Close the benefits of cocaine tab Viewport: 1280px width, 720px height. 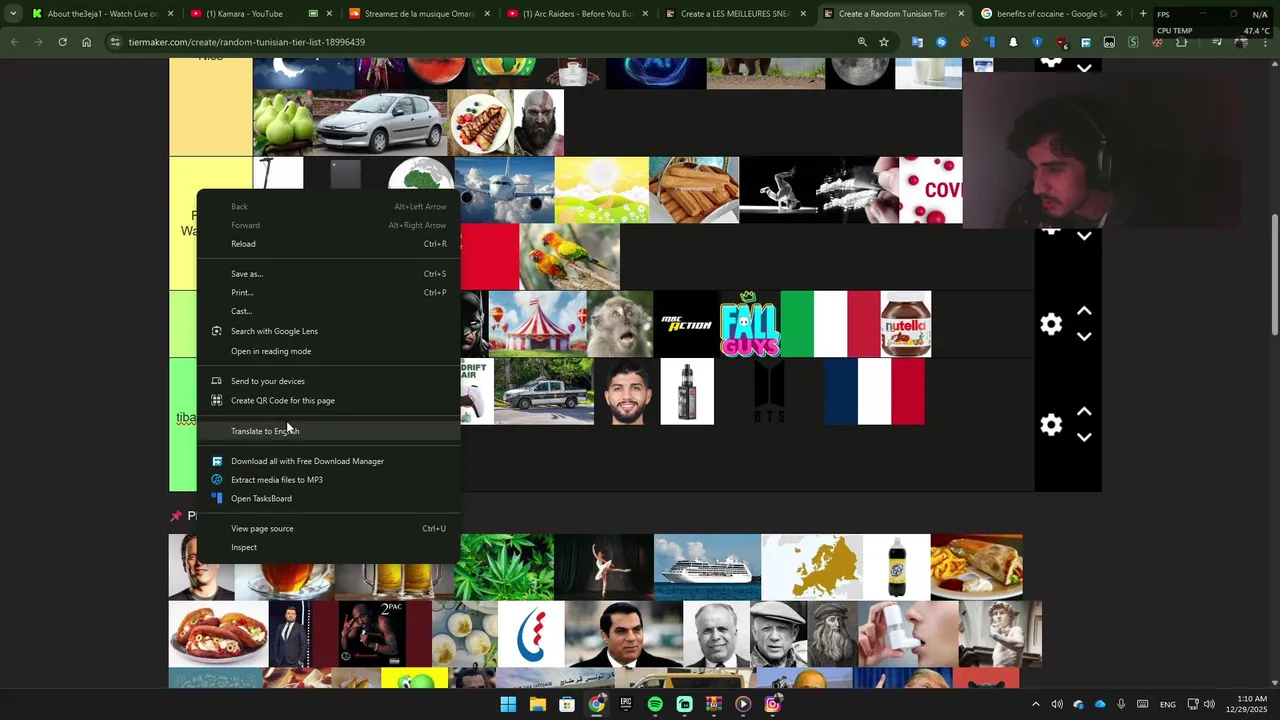pyautogui.click(x=1119, y=14)
